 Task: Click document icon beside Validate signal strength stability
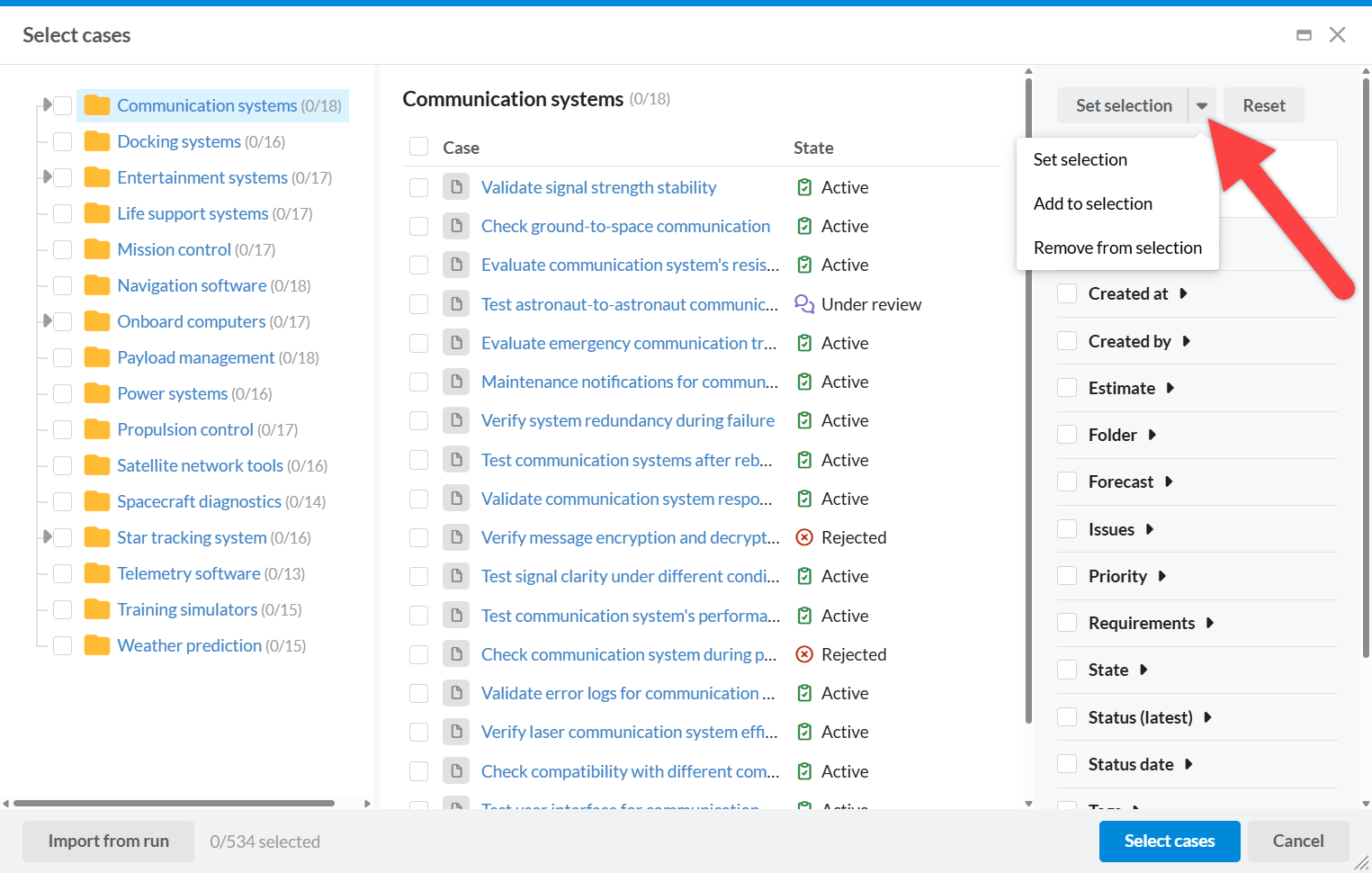[456, 187]
